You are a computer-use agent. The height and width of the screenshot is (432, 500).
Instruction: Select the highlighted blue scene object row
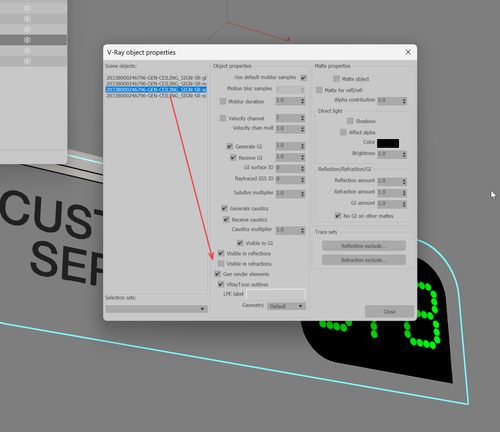point(156,90)
